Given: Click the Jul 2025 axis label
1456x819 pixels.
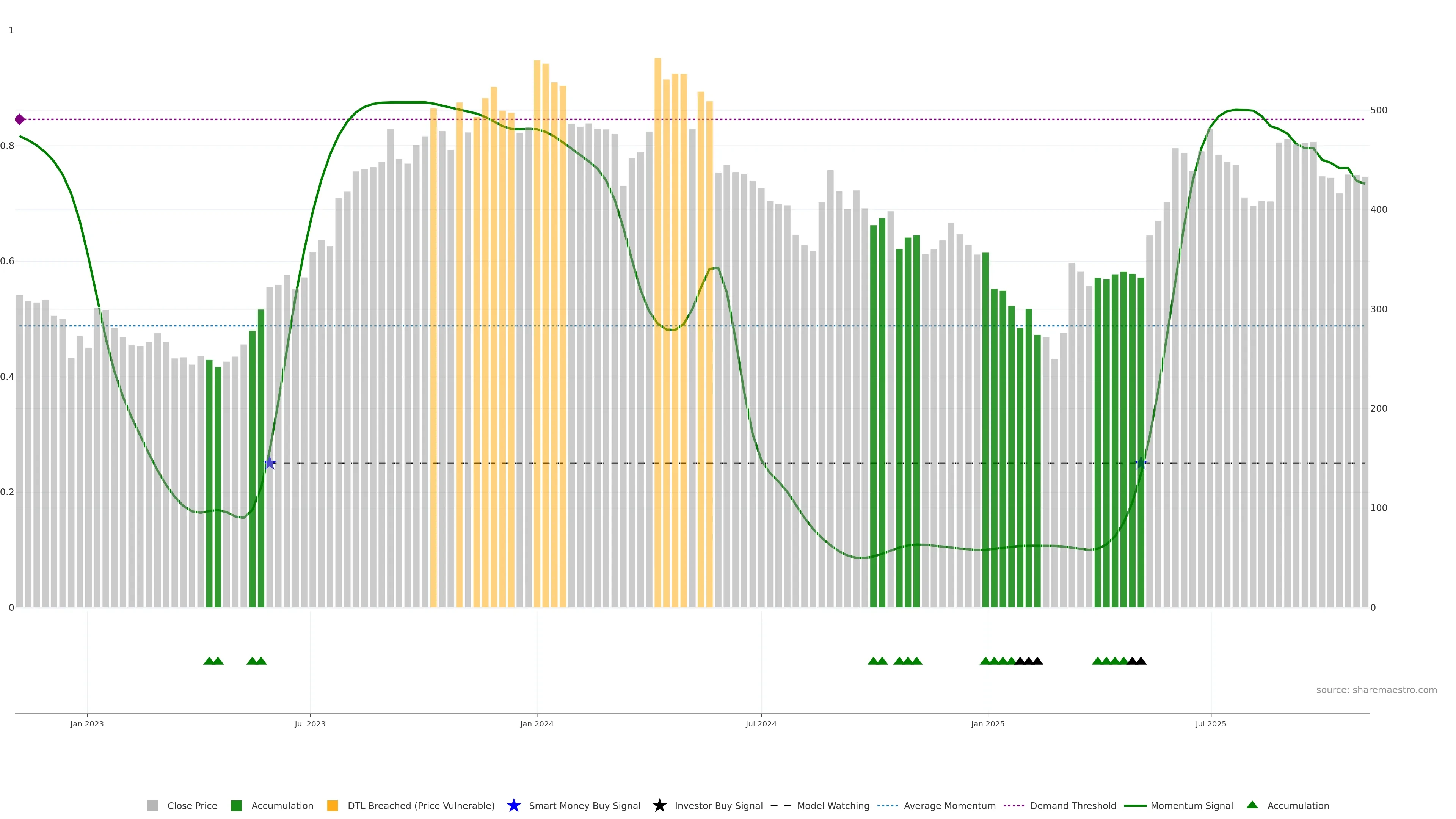Looking at the screenshot, I should pyautogui.click(x=1211, y=724).
